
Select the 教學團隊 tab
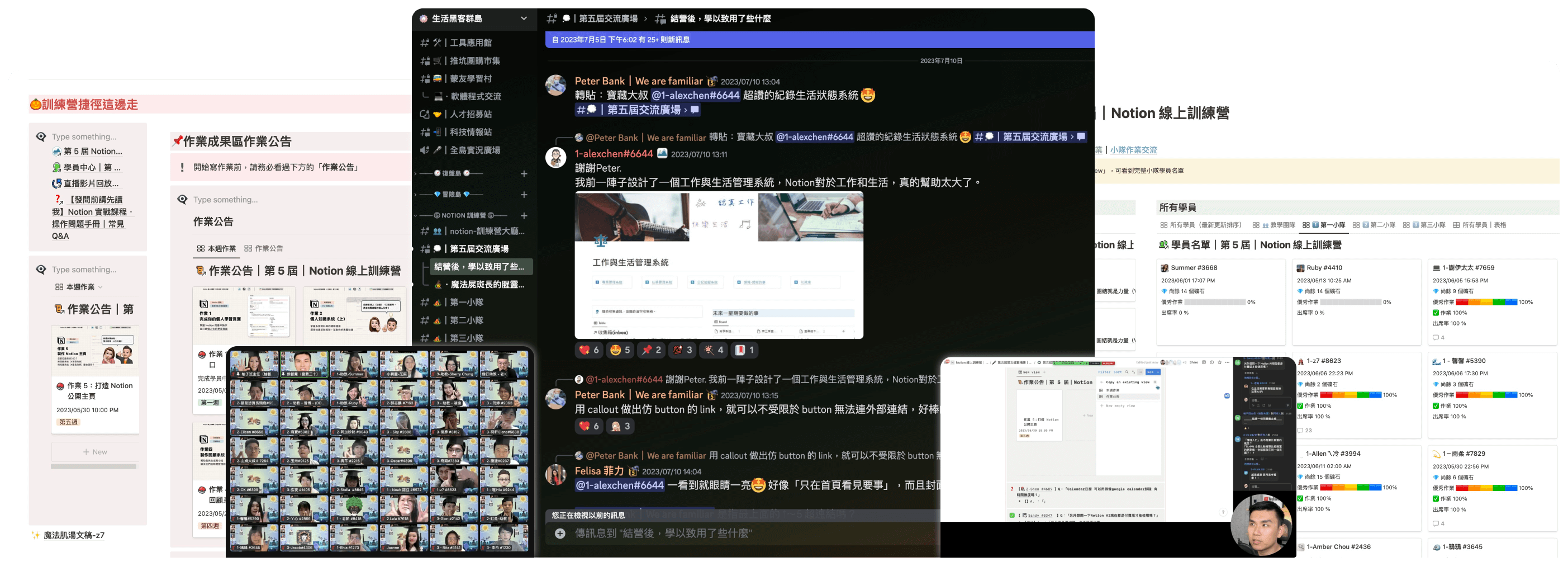tap(1274, 225)
